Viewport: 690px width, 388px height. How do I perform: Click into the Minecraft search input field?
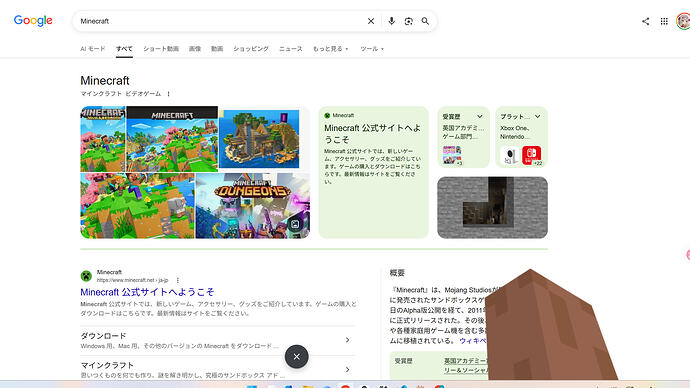(220, 21)
